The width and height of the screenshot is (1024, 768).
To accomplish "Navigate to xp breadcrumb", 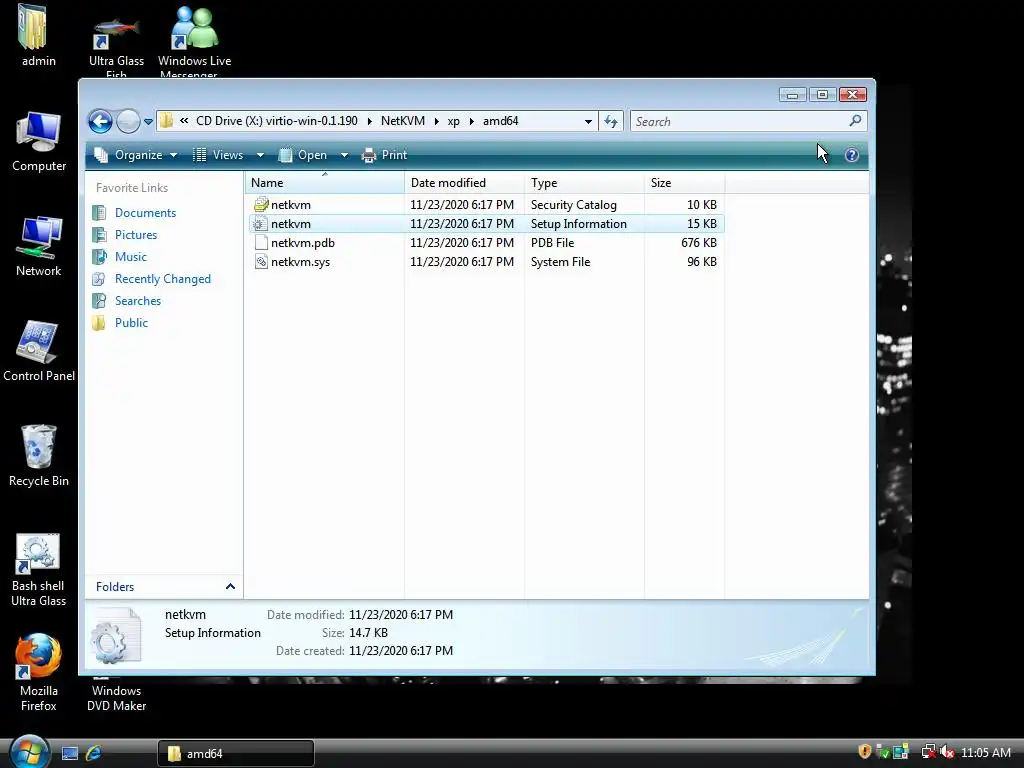I will [x=453, y=121].
